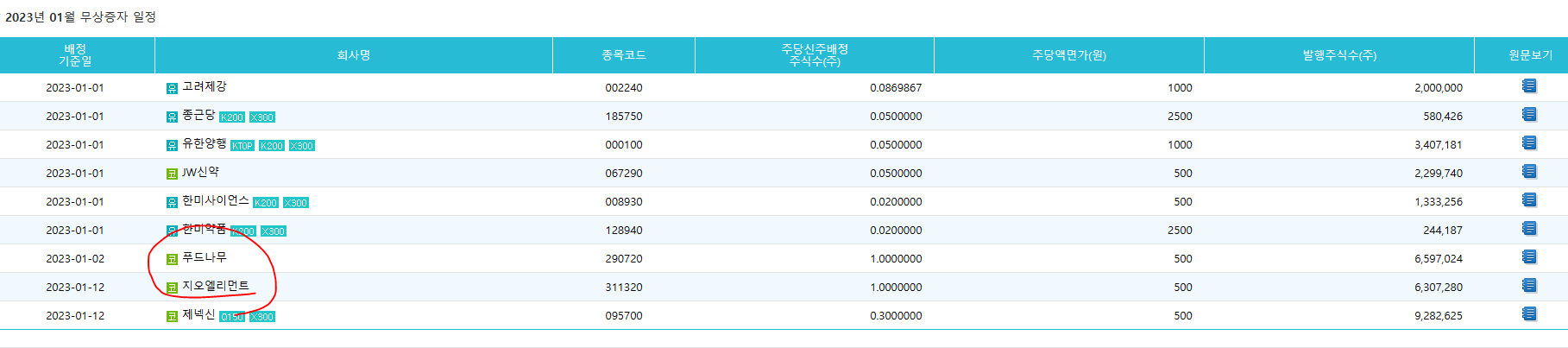The width and height of the screenshot is (1568, 348).
Task: Click the KTOP tag next to 유한양행
Action: [x=242, y=146]
